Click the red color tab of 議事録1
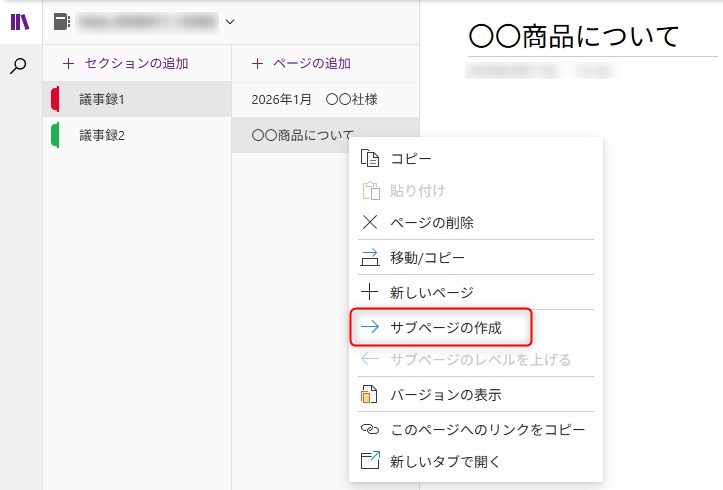Viewport: 723px width, 490px height. pos(56,99)
